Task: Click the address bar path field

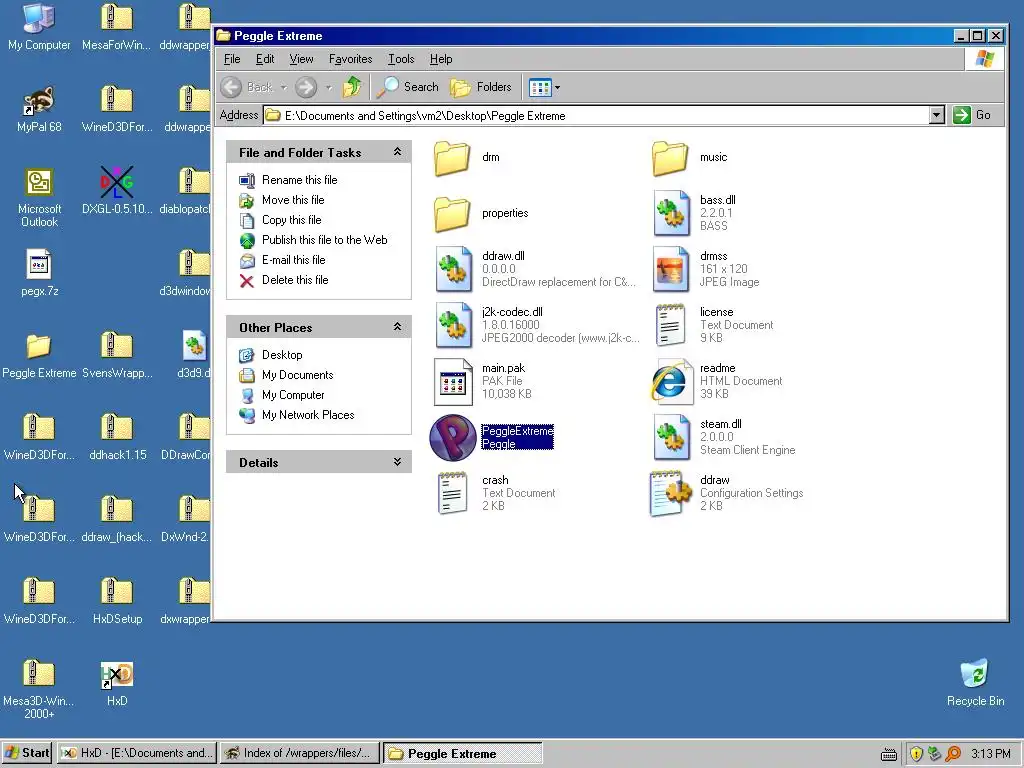Action: [x=596, y=116]
